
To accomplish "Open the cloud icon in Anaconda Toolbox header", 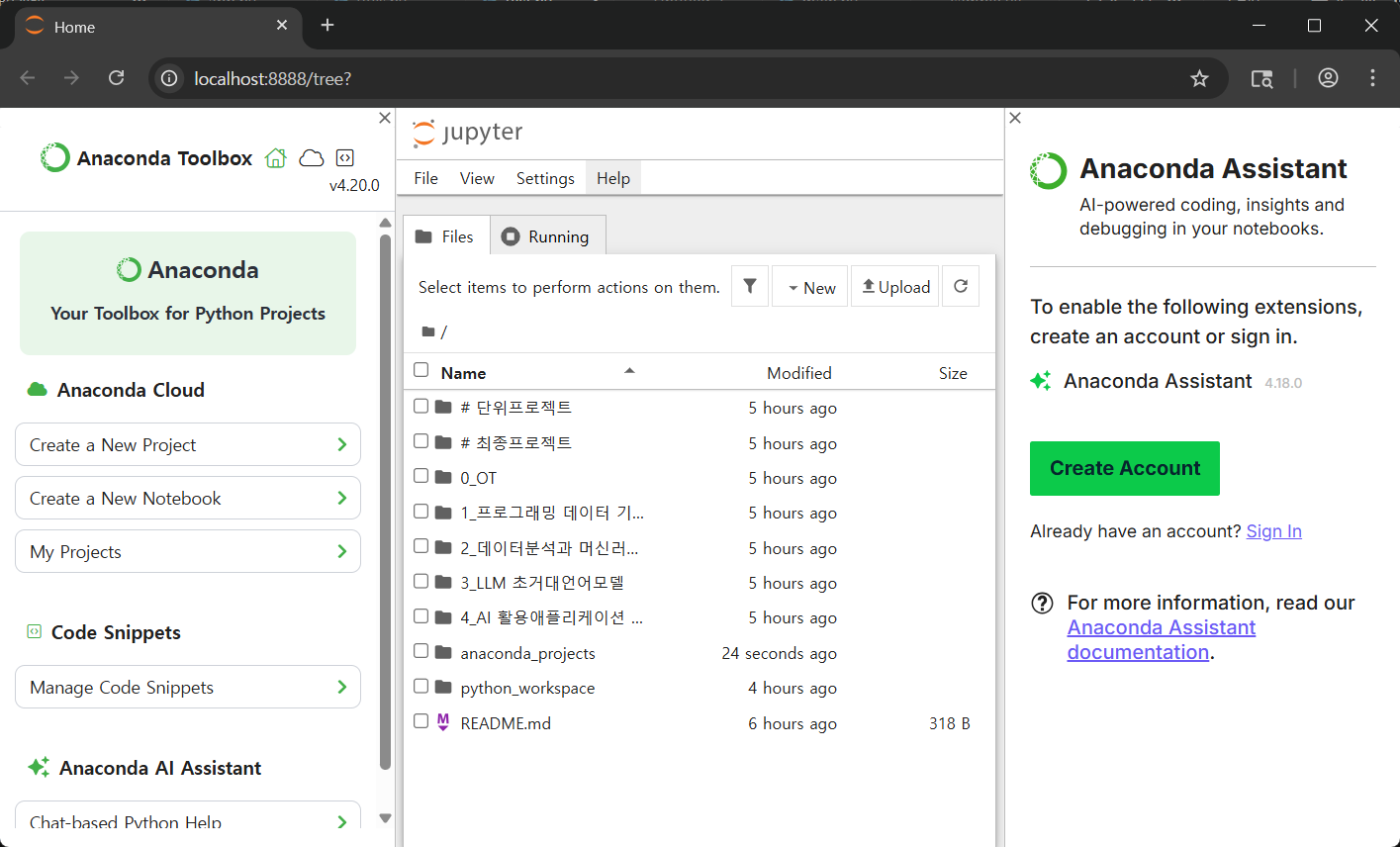I will [x=312, y=158].
